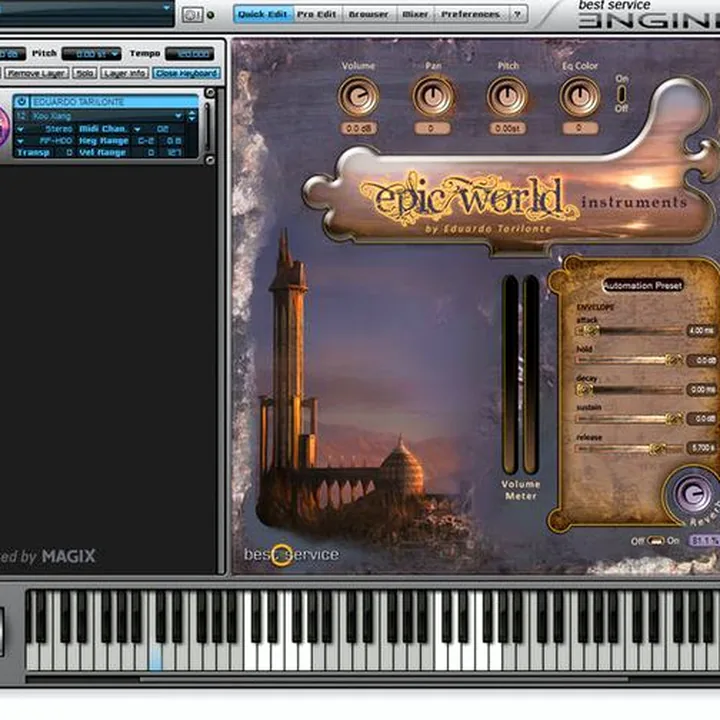Click the Vel Range high value 127
The height and width of the screenshot is (720, 720).
174,152
